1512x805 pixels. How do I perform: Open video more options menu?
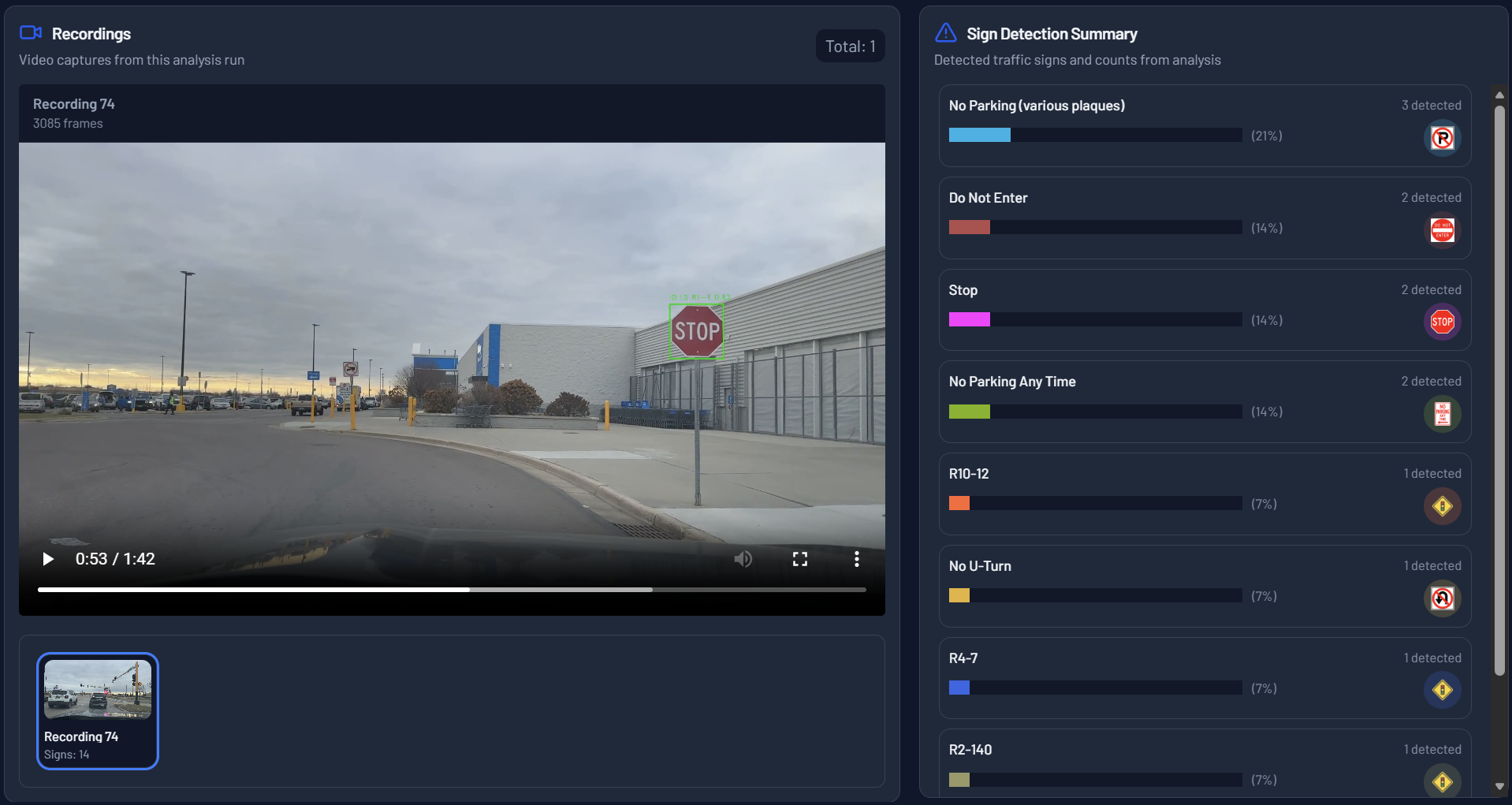click(x=856, y=559)
